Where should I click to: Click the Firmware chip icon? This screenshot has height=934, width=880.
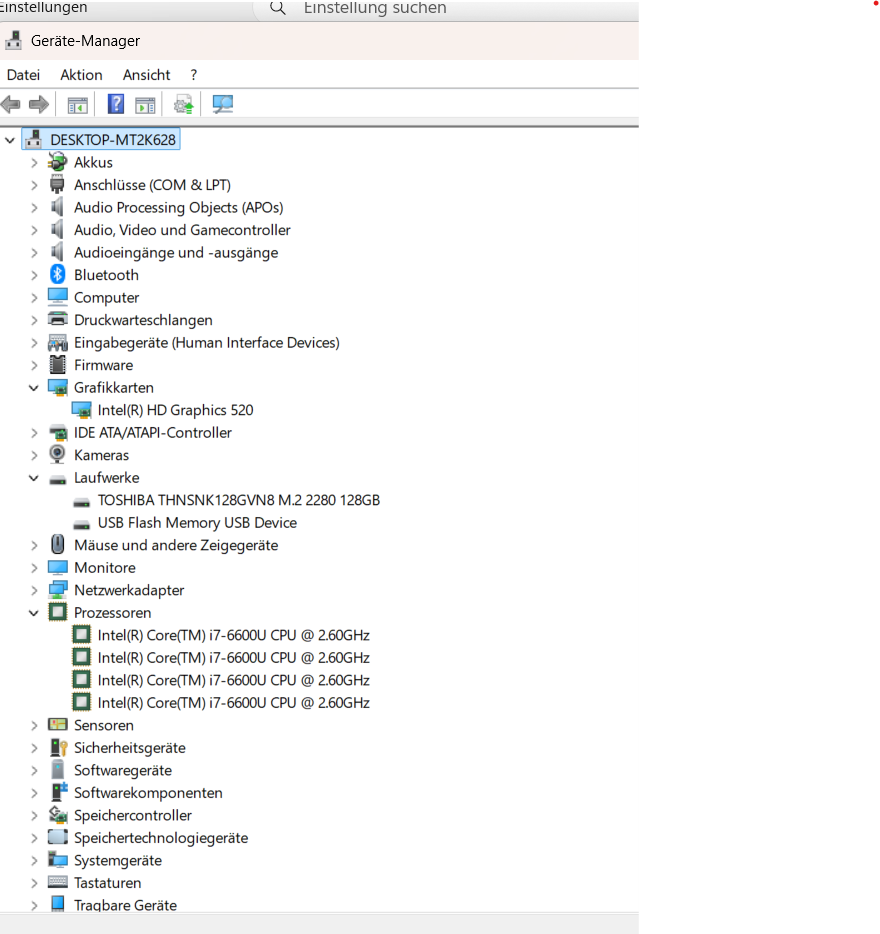(58, 365)
